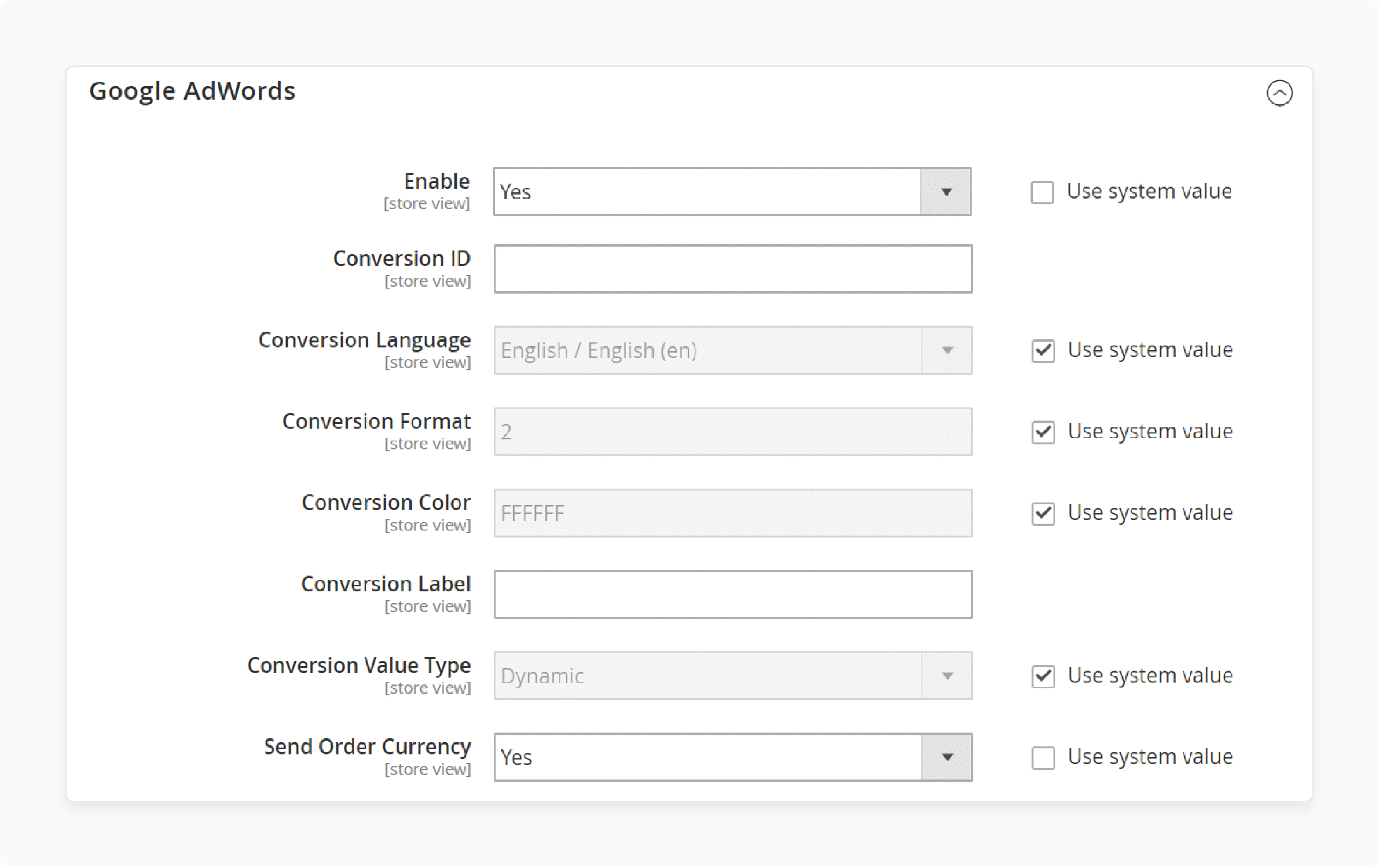Click the Enable dropdown arrow button
Viewport: 1379px width, 868px height.
coord(945,192)
